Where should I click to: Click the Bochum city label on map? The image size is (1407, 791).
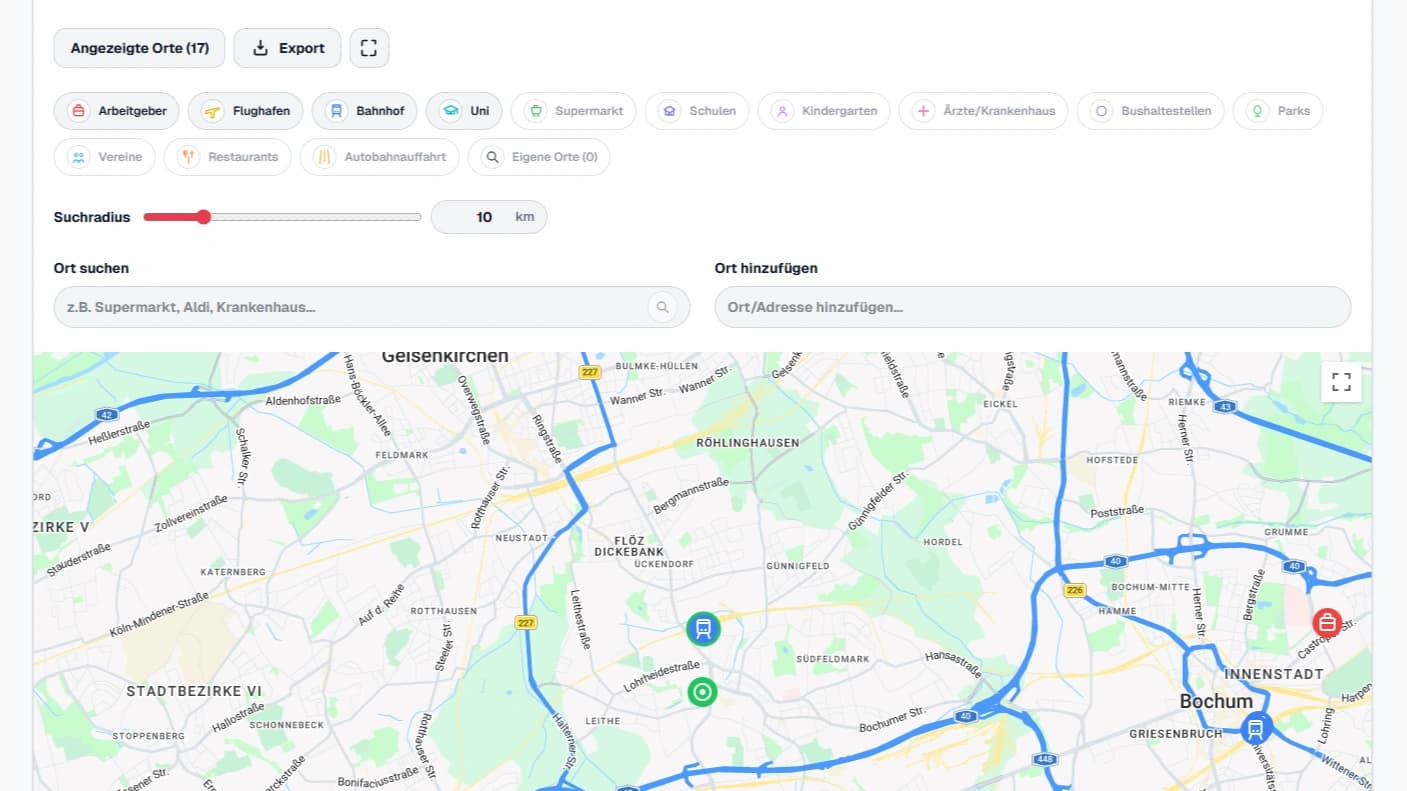coord(1216,701)
